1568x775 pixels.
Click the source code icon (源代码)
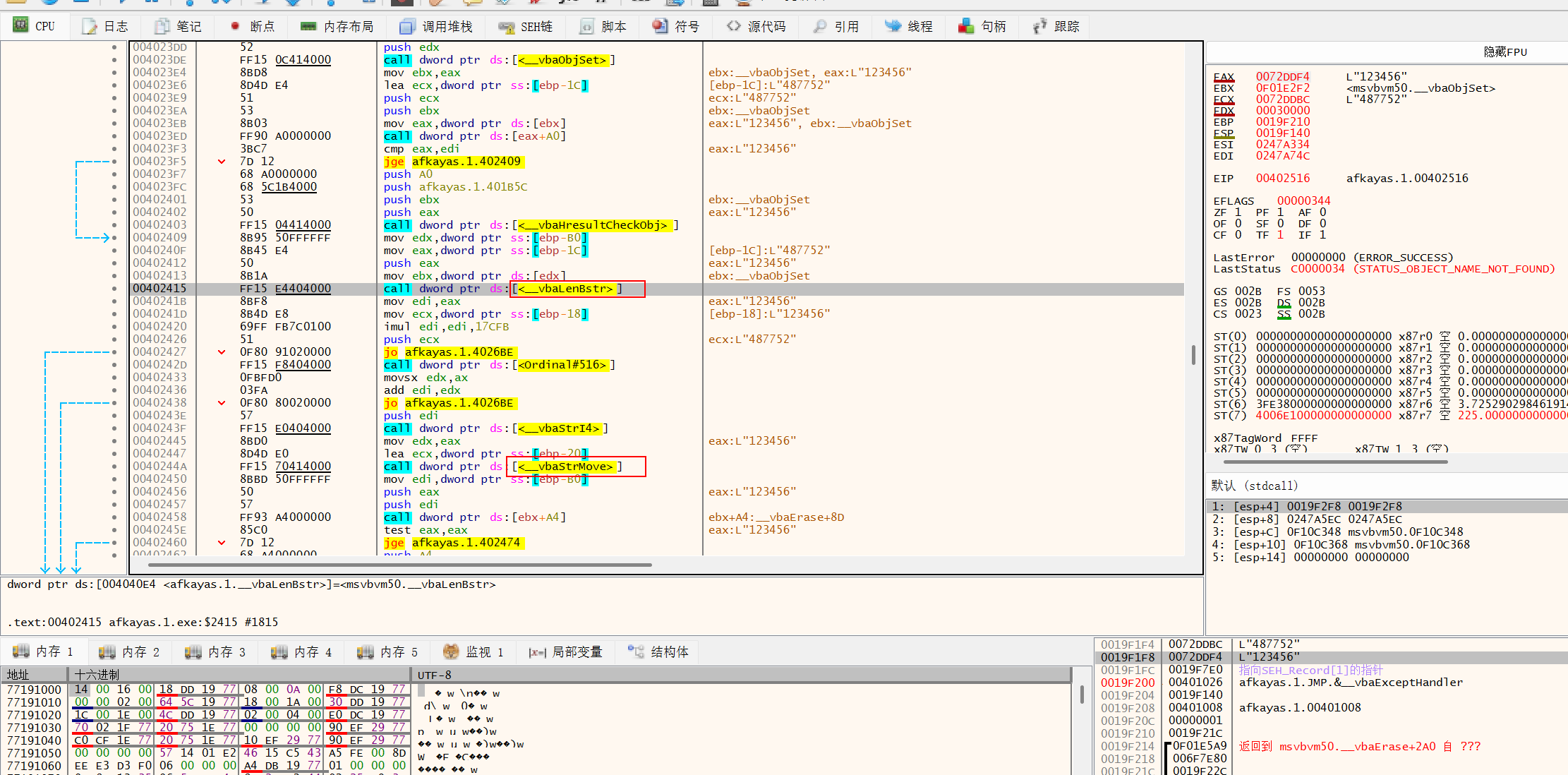pyautogui.click(x=734, y=26)
